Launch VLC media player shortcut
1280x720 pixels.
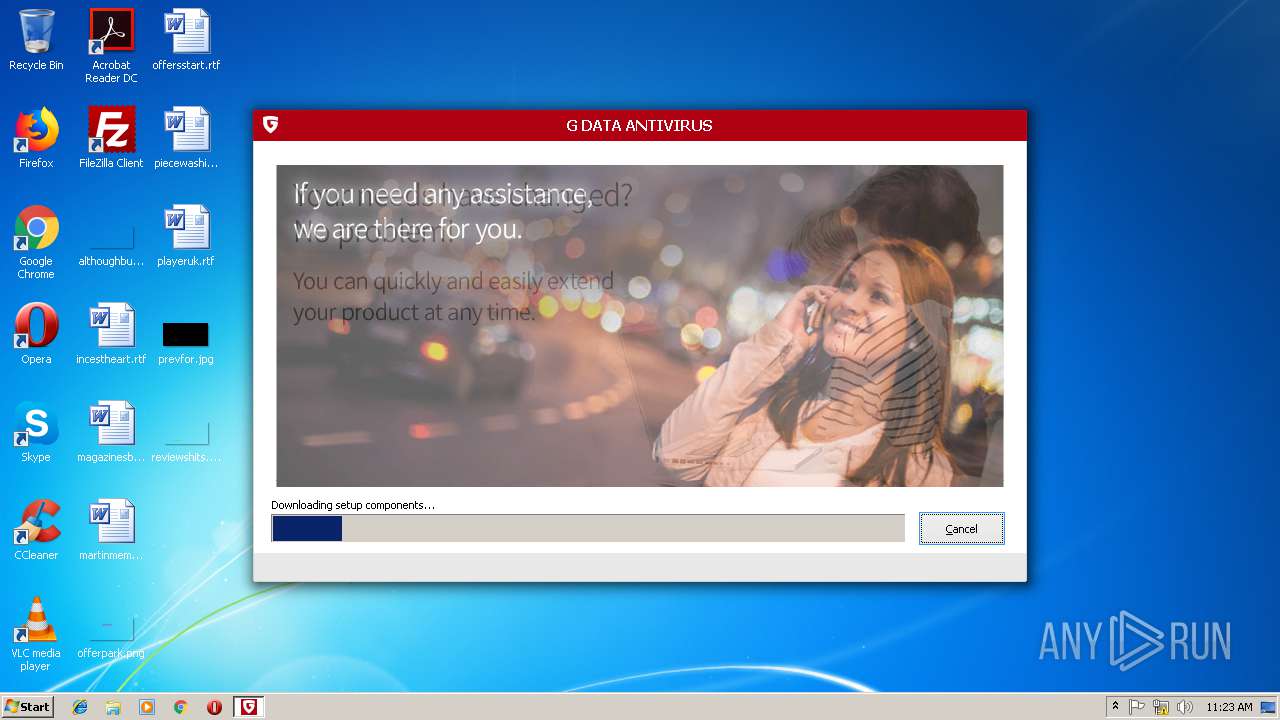click(36, 634)
